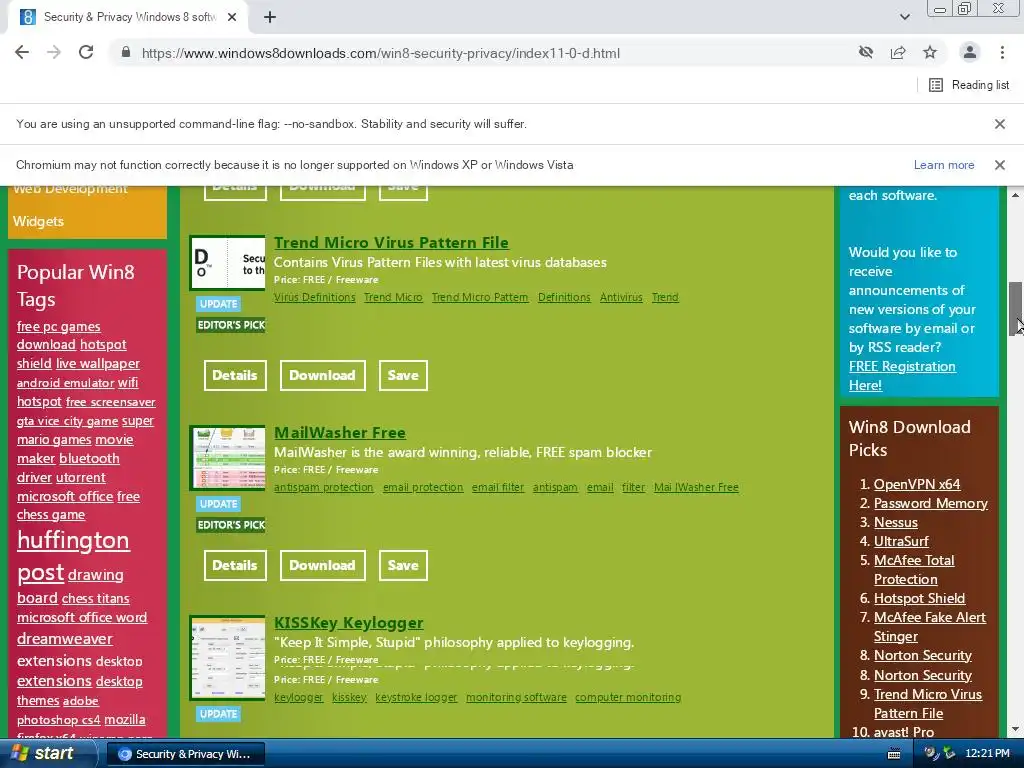Open the user profile icon

pyautogui.click(x=970, y=52)
